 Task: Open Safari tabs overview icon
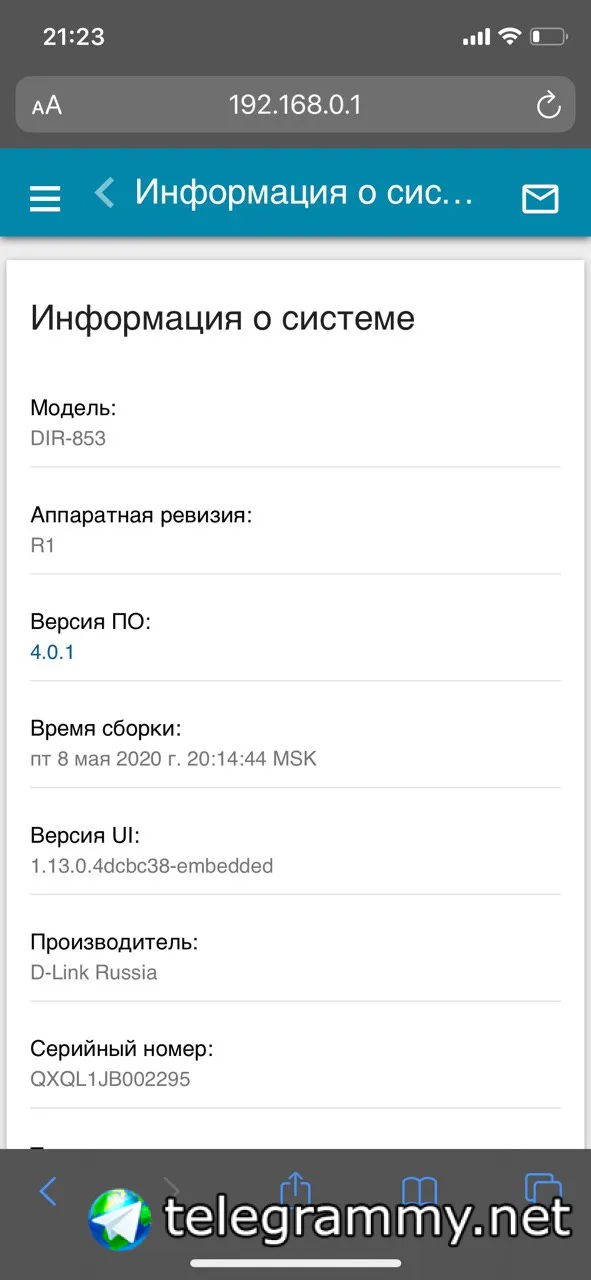[x=543, y=1188]
